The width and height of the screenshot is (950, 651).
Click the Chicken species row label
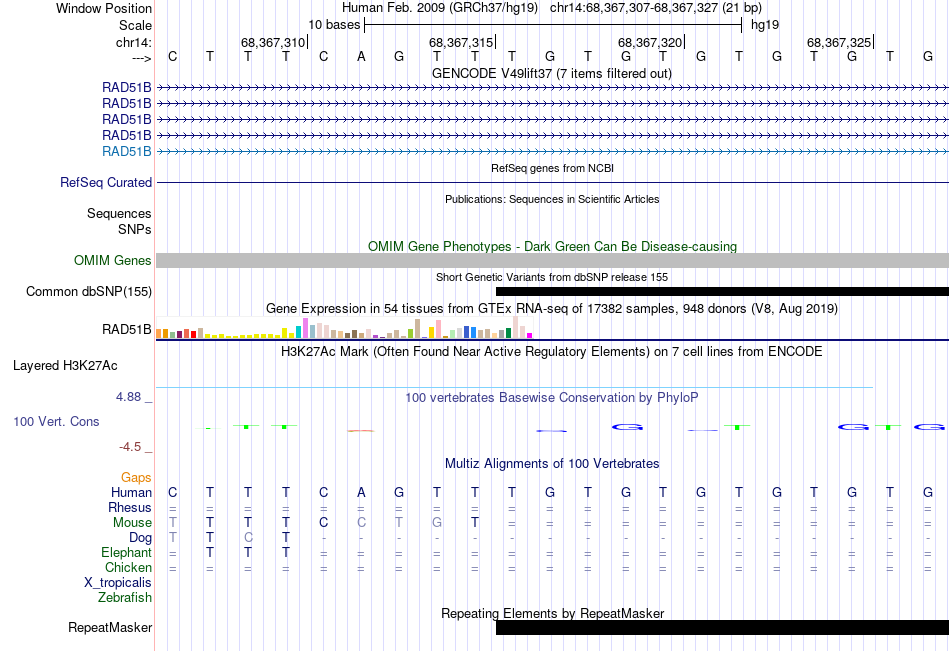tap(128, 567)
